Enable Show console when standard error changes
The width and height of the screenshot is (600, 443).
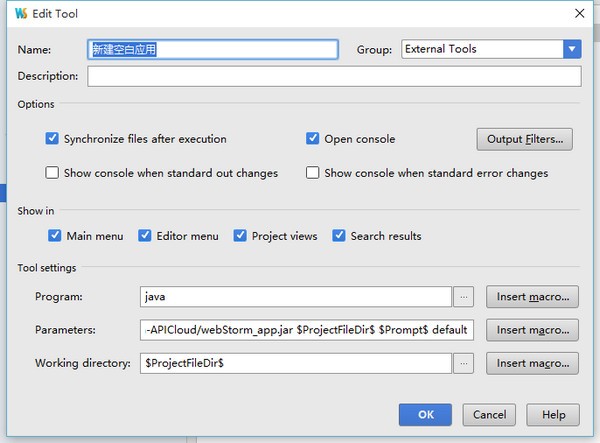(313, 173)
